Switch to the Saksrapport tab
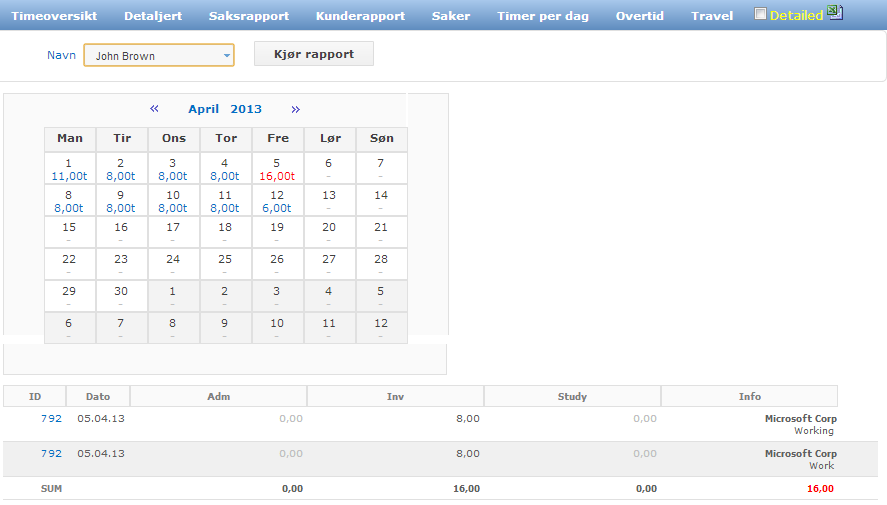Viewport: 887px width, 505px height. [x=249, y=16]
